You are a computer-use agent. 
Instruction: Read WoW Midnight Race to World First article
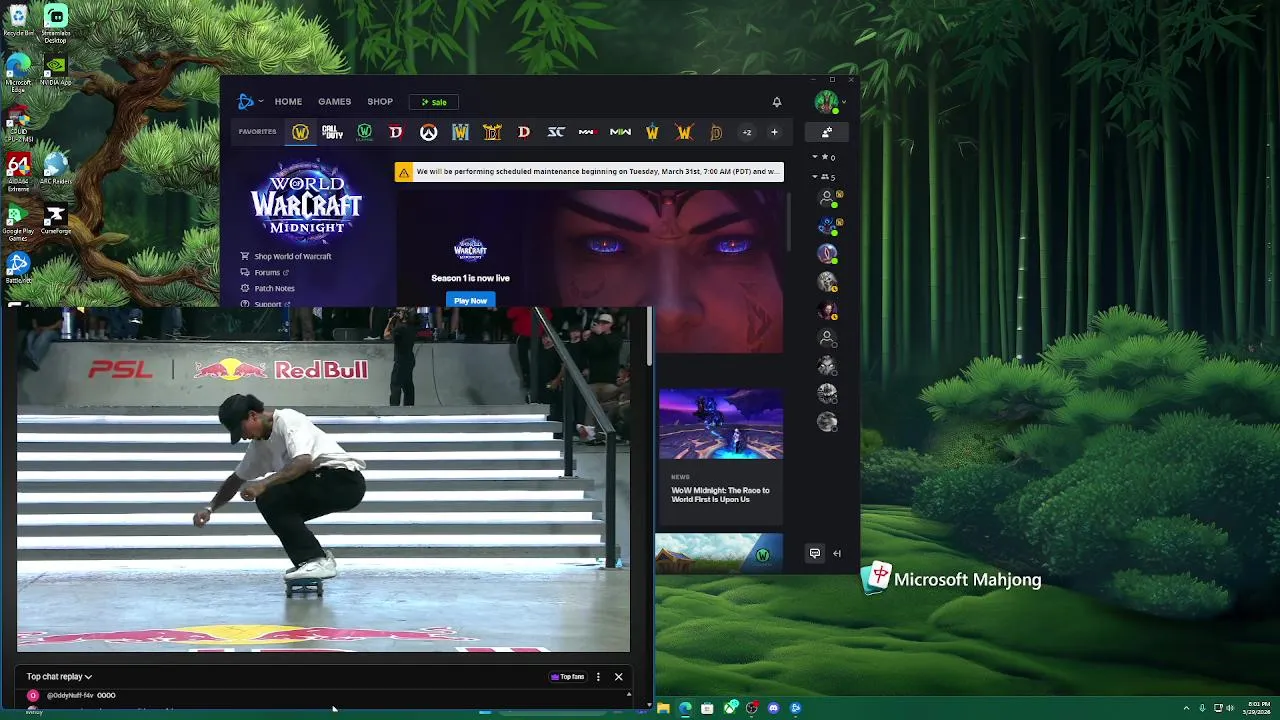click(x=720, y=494)
